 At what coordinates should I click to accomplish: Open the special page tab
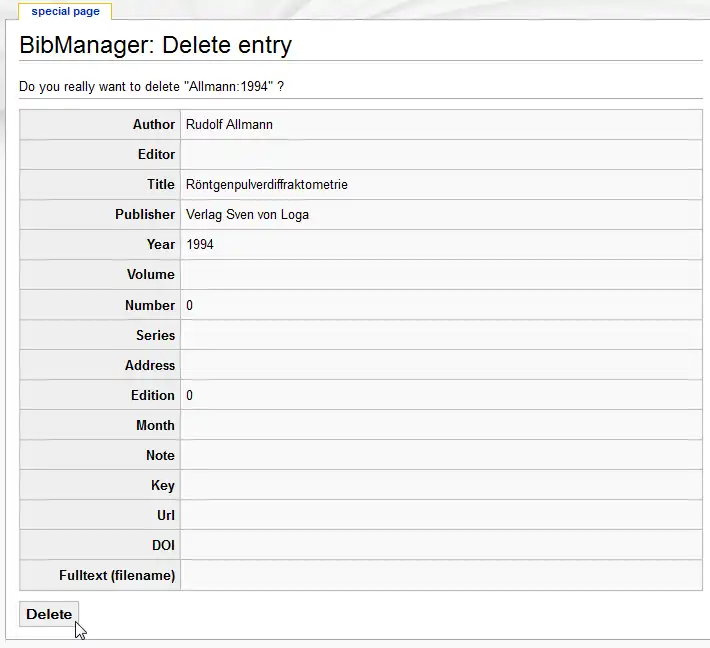coord(65,12)
